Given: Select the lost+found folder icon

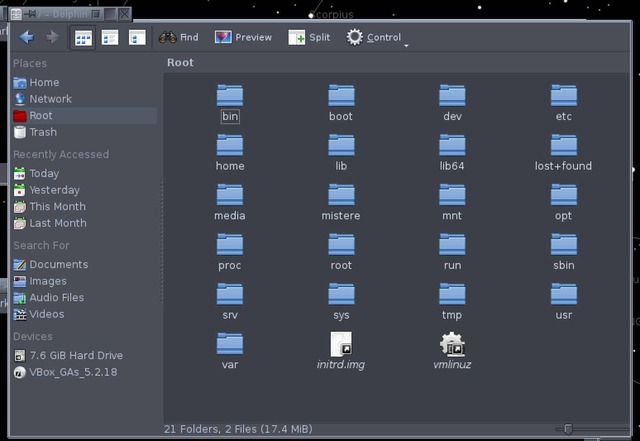Looking at the screenshot, I should (564, 145).
